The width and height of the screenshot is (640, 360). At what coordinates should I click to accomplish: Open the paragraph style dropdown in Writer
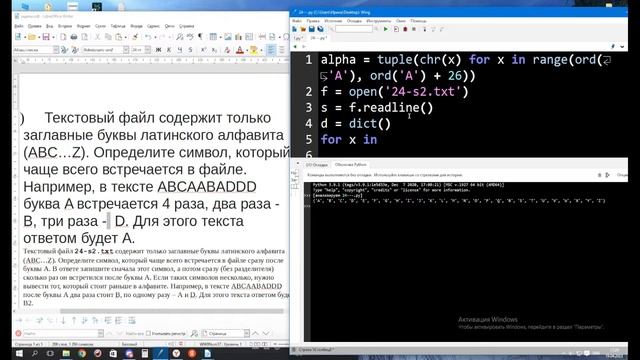[56, 50]
